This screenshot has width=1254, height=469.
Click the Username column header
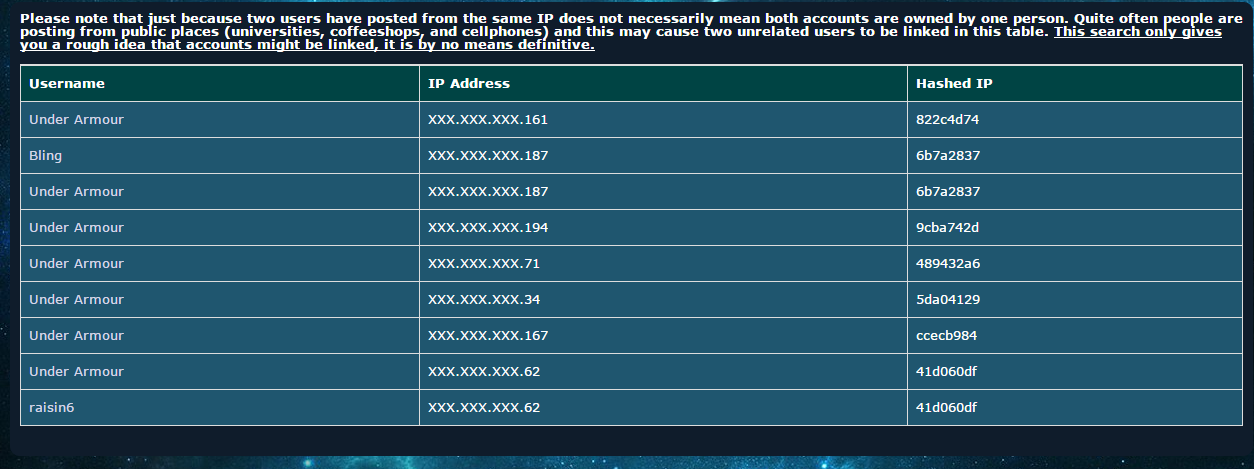[67, 84]
